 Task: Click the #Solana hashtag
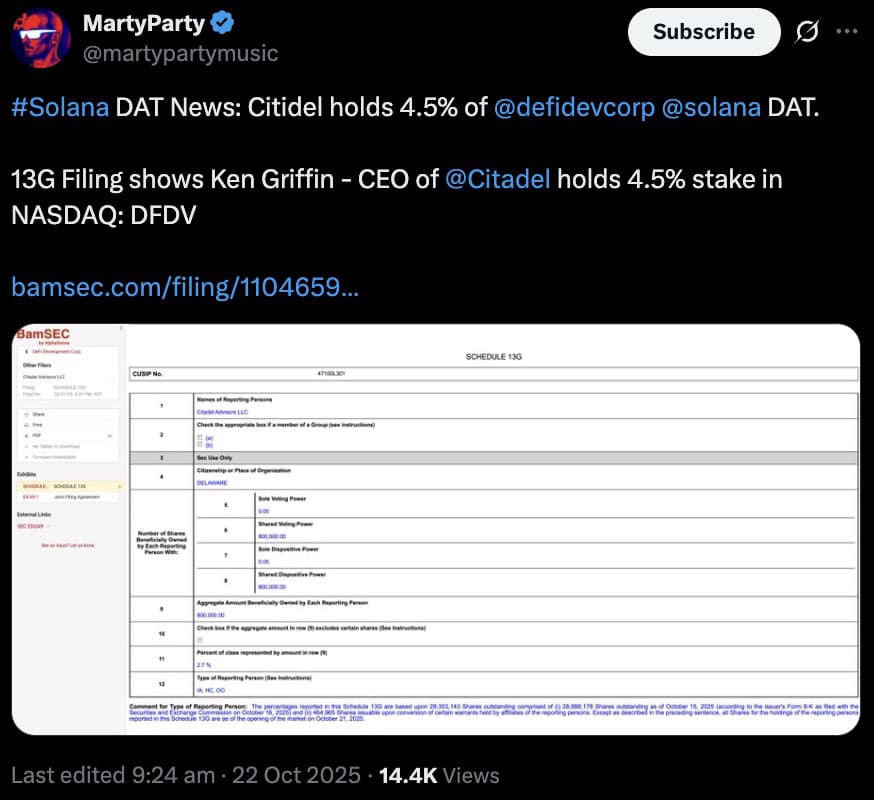[x=59, y=107]
